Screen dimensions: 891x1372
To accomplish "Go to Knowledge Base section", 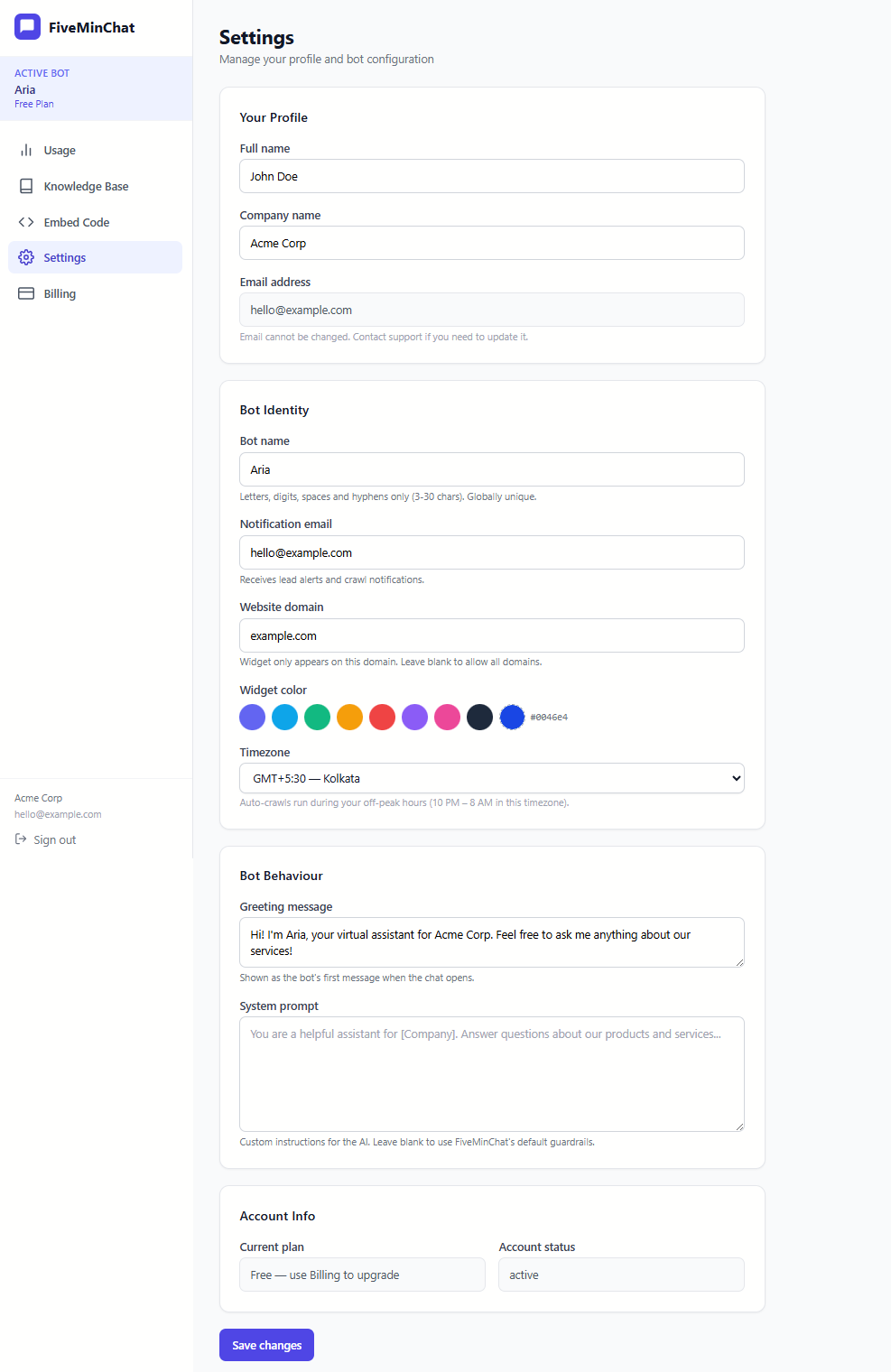I will pyautogui.click(x=95, y=186).
